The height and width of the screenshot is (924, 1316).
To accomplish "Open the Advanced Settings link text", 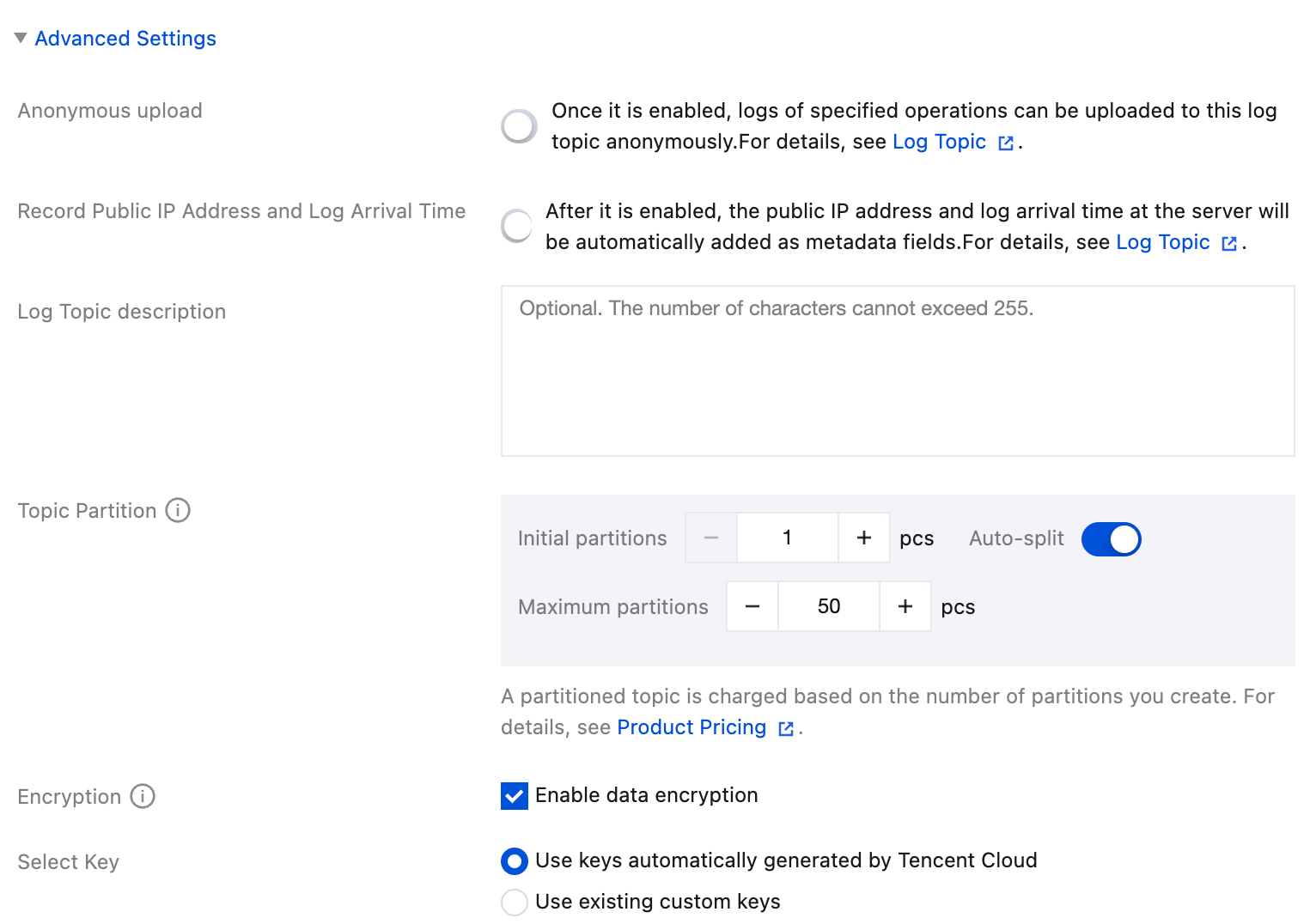I will 125,39.
